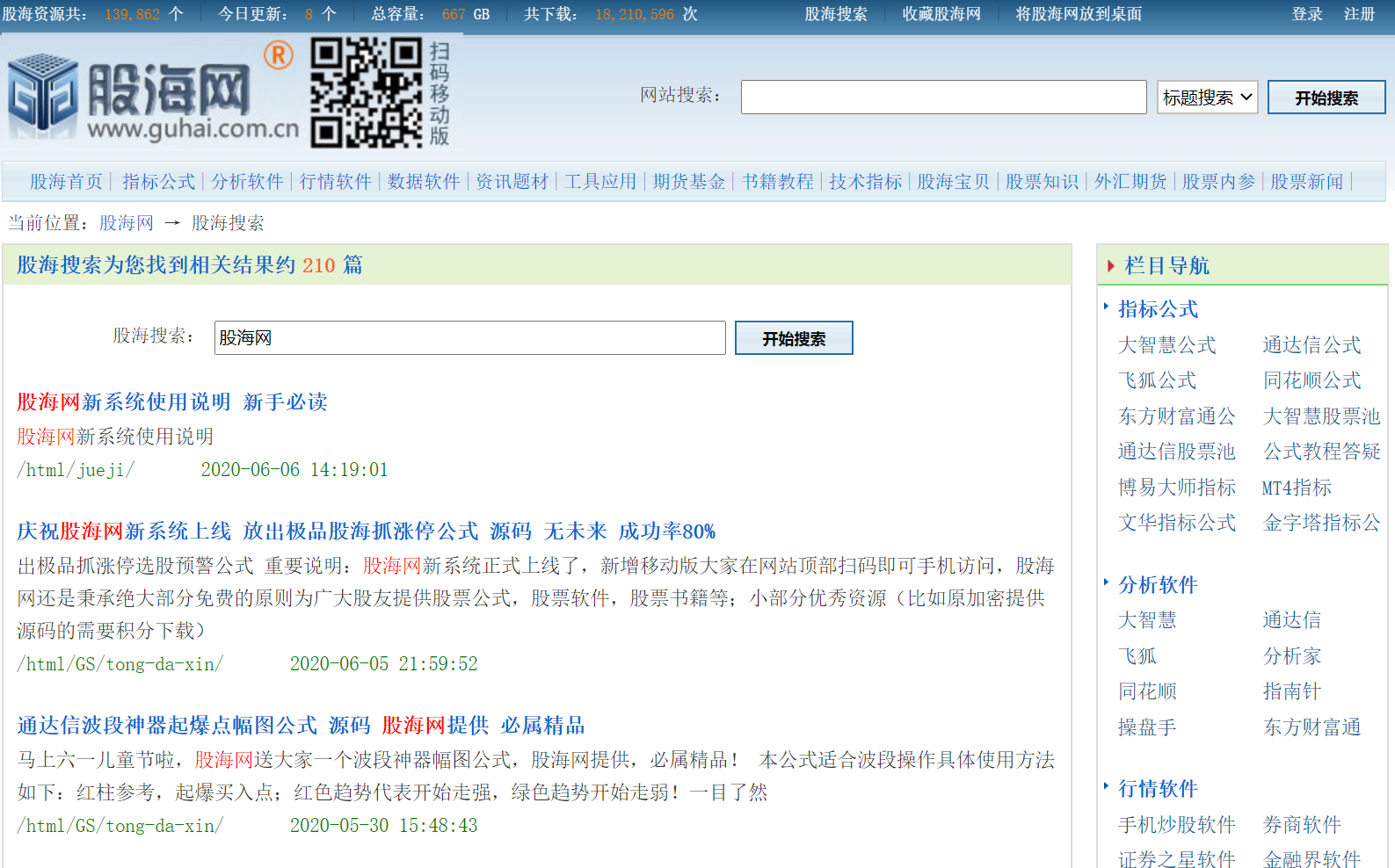Open 通达信公式 in sidebar
This screenshot has width=1395, height=868.
pyautogui.click(x=1312, y=345)
